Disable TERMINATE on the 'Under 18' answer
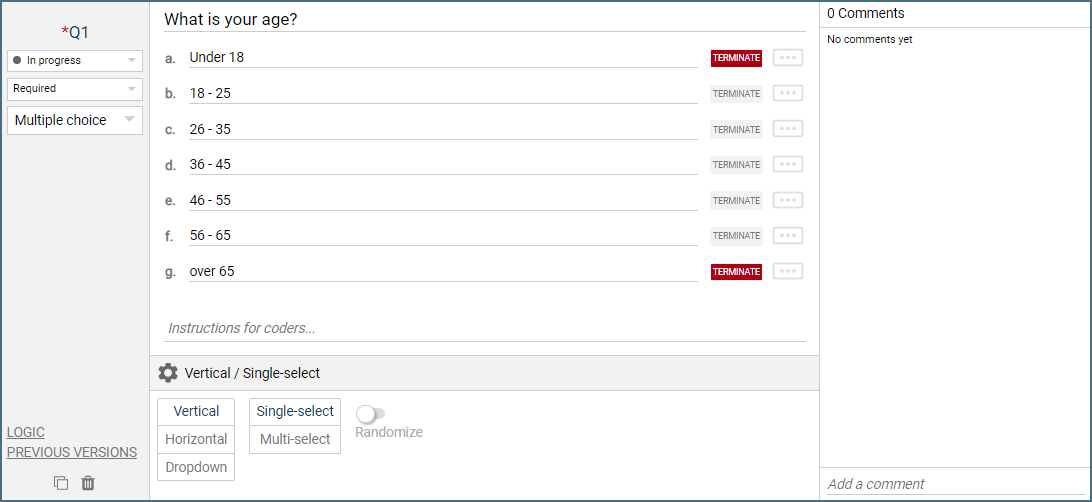The image size is (1092, 502). [736, 58]
